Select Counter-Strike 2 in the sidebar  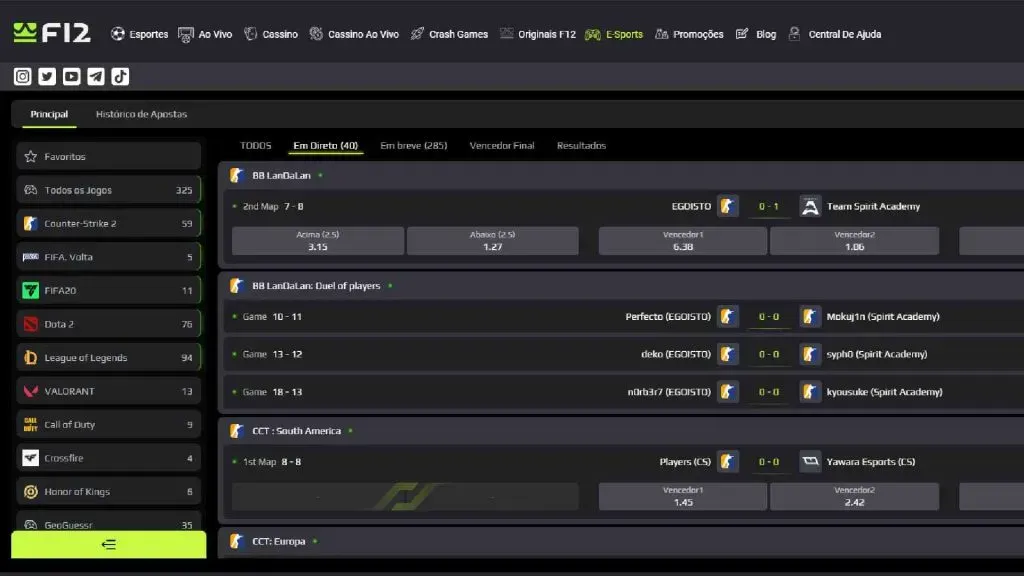coord(108,222)
